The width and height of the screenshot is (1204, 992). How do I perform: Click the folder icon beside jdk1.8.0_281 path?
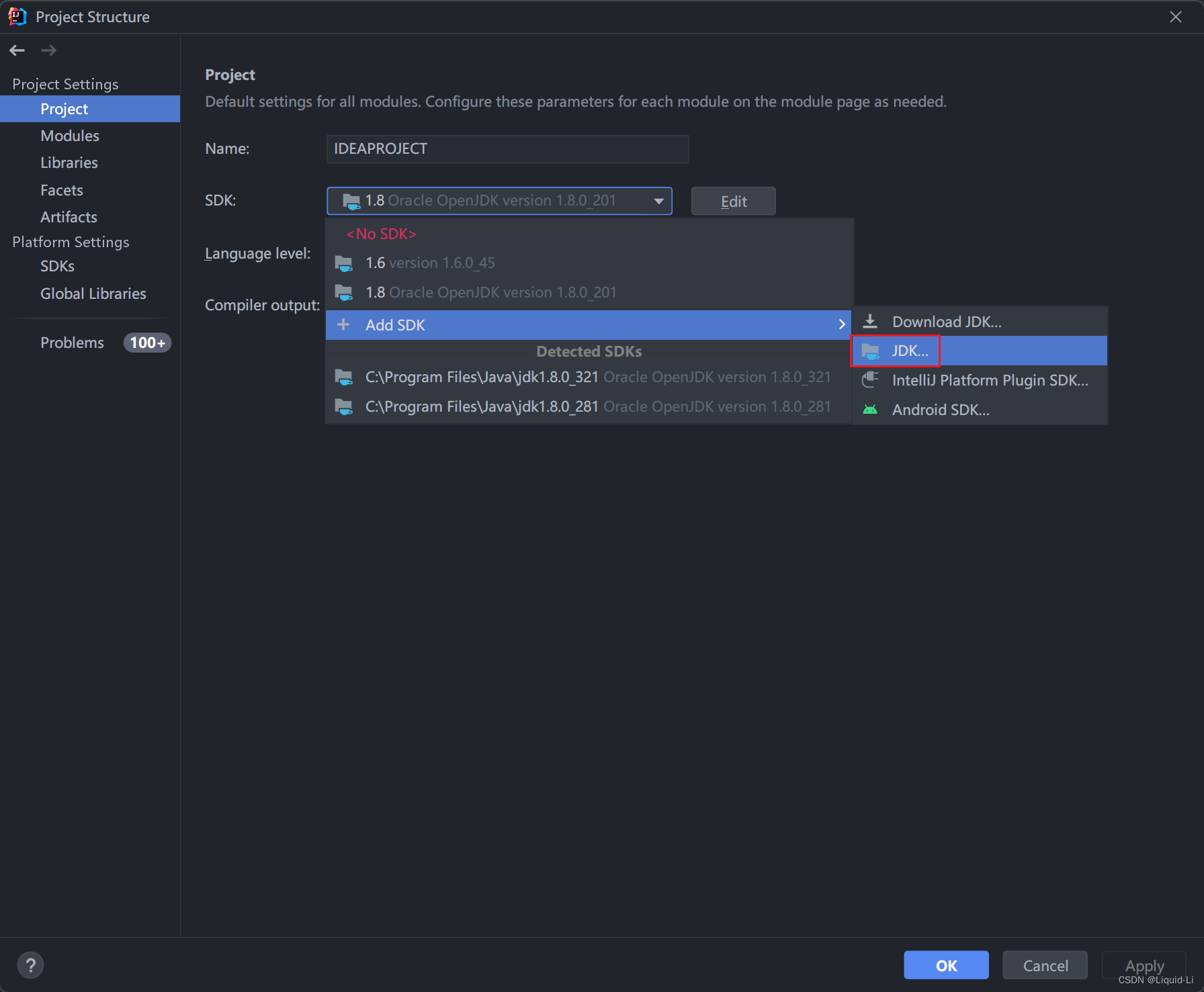(x=344, y=407)
